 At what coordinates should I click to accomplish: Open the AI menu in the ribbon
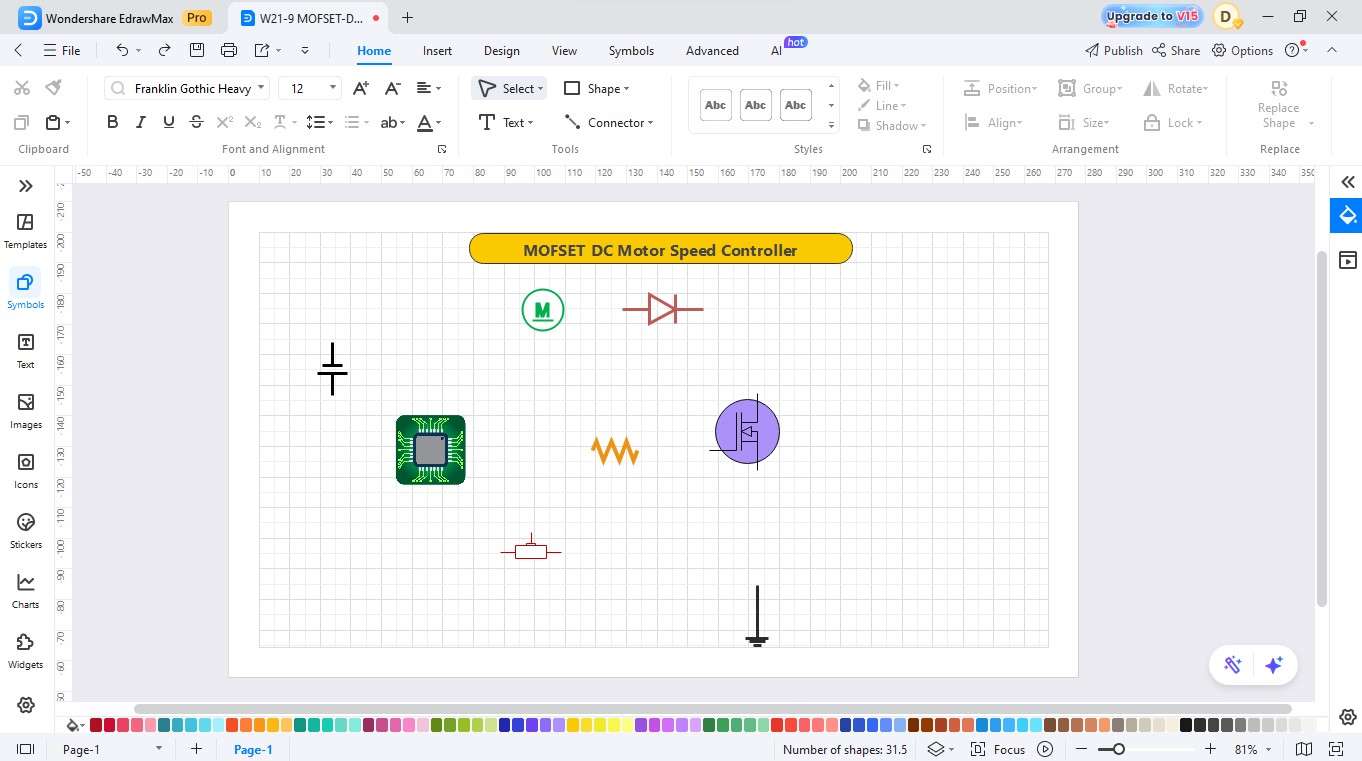777,50
